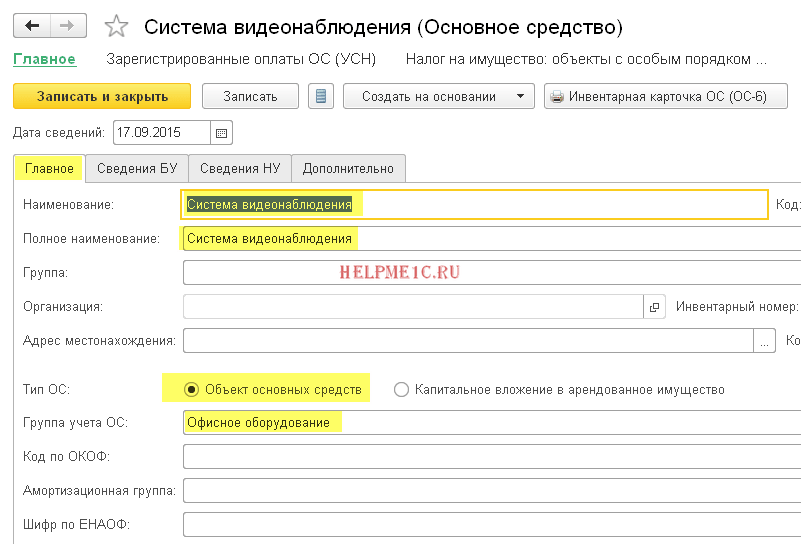Click ellipsis button in Адрес местонахождения field
The height and width of the screenshot is (544, 801).
765,341
